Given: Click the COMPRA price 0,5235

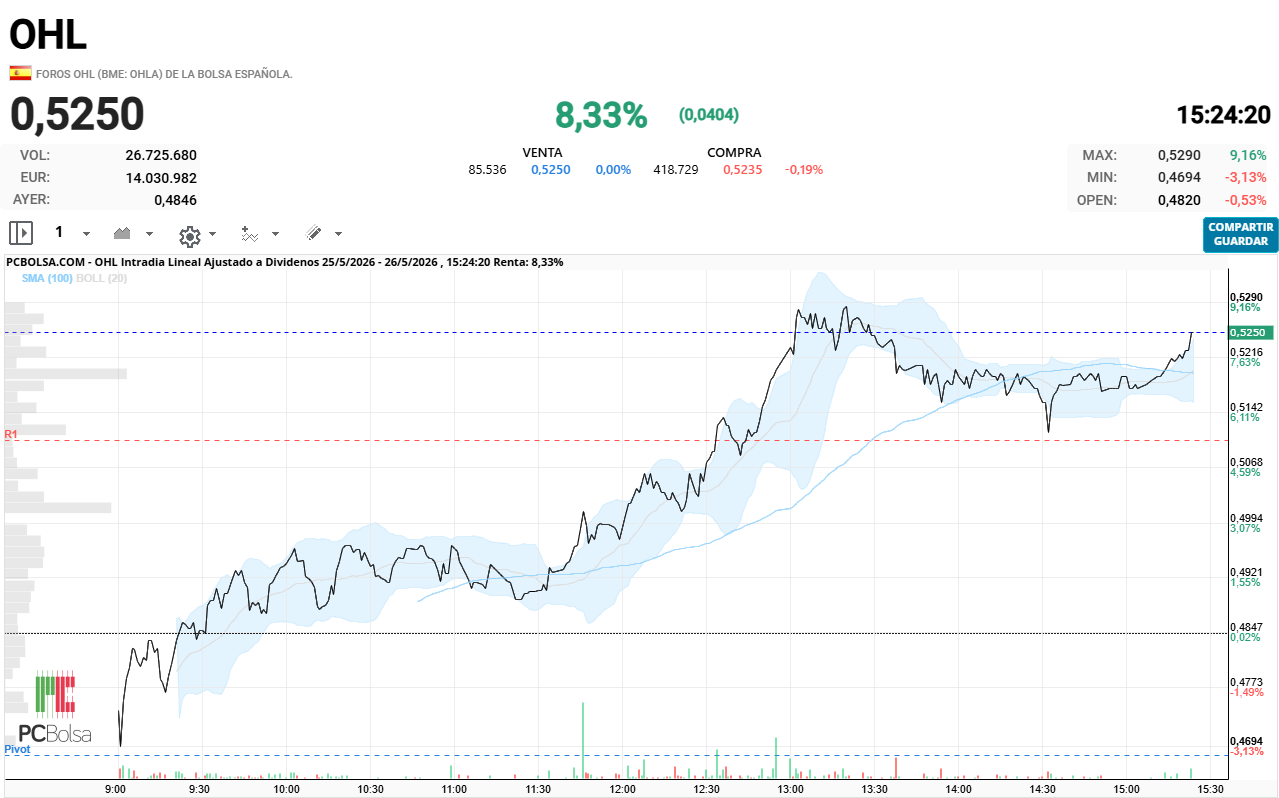Looking at the screenshot, I should click(x=743, y=169).
